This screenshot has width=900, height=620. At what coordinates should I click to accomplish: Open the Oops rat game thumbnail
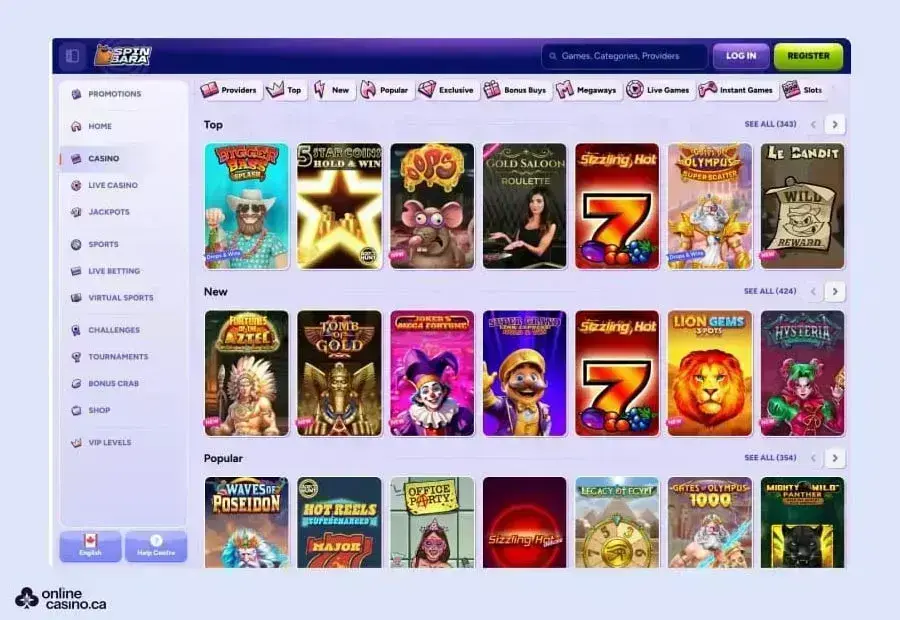click(432, 206)
